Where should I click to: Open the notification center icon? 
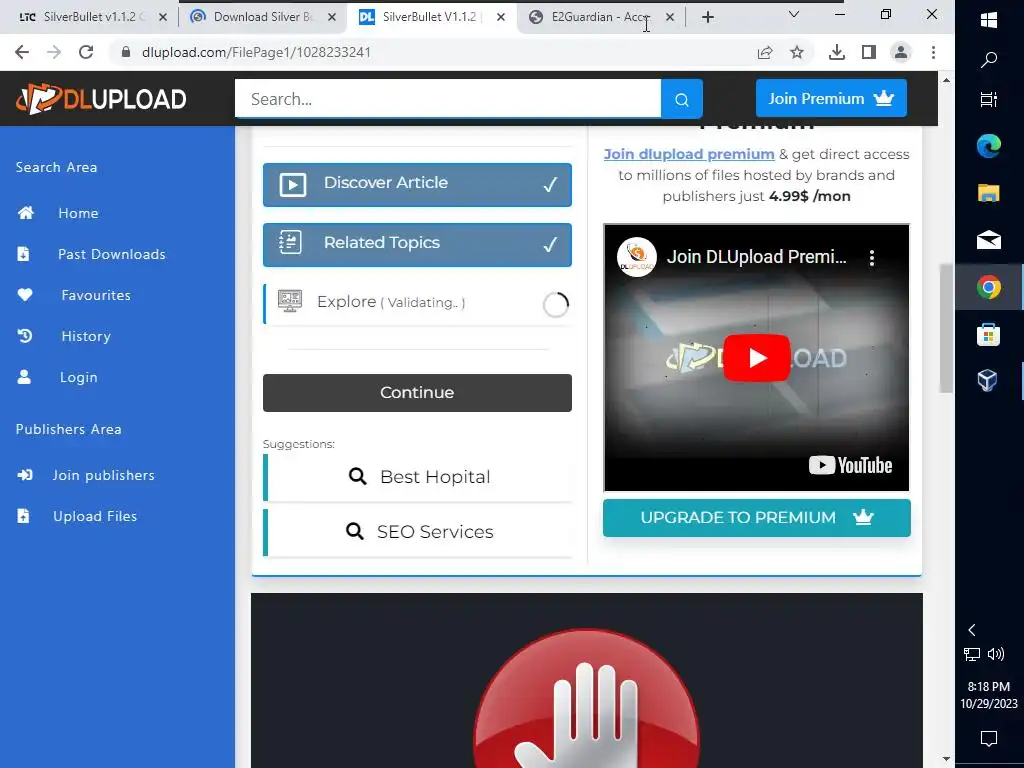click(x=989, y=739)
